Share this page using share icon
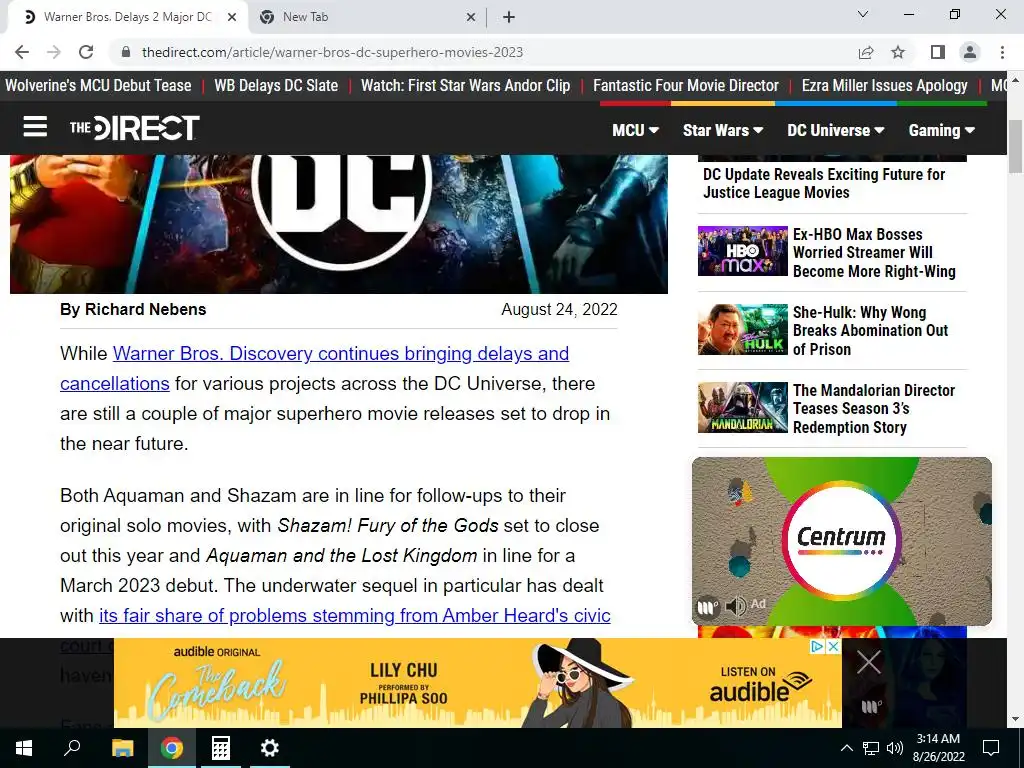This screenshot has height=768, width=1024. click(866, 52)
